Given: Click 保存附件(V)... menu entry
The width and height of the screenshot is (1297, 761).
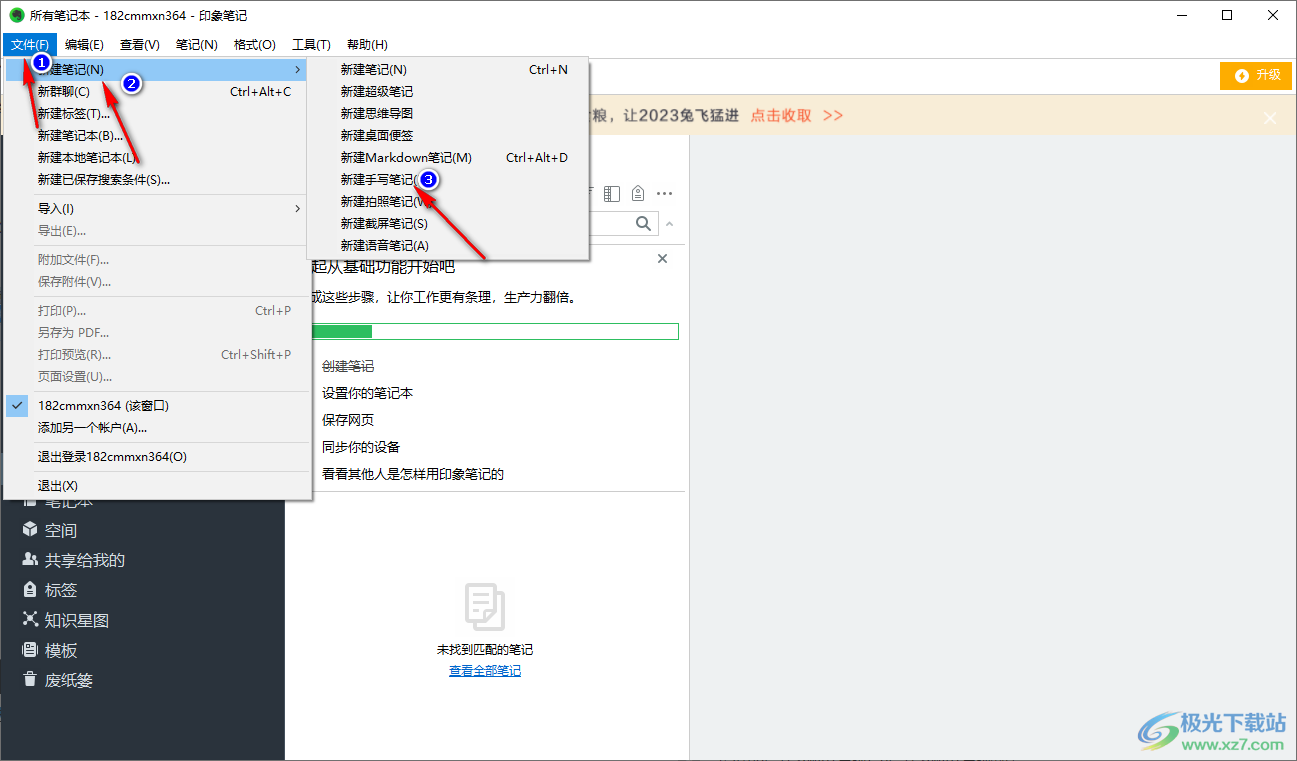Looking at the screenshot, I should coord(158,282).
